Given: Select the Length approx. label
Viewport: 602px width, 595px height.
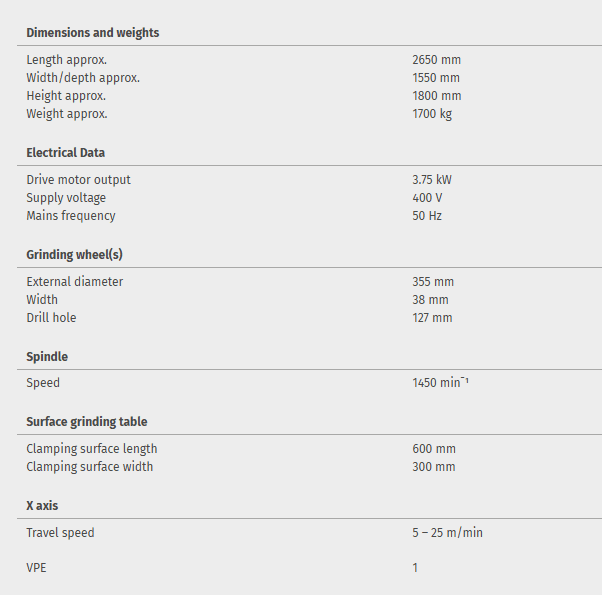Looking at the screenshot, I should coord(66,60).
